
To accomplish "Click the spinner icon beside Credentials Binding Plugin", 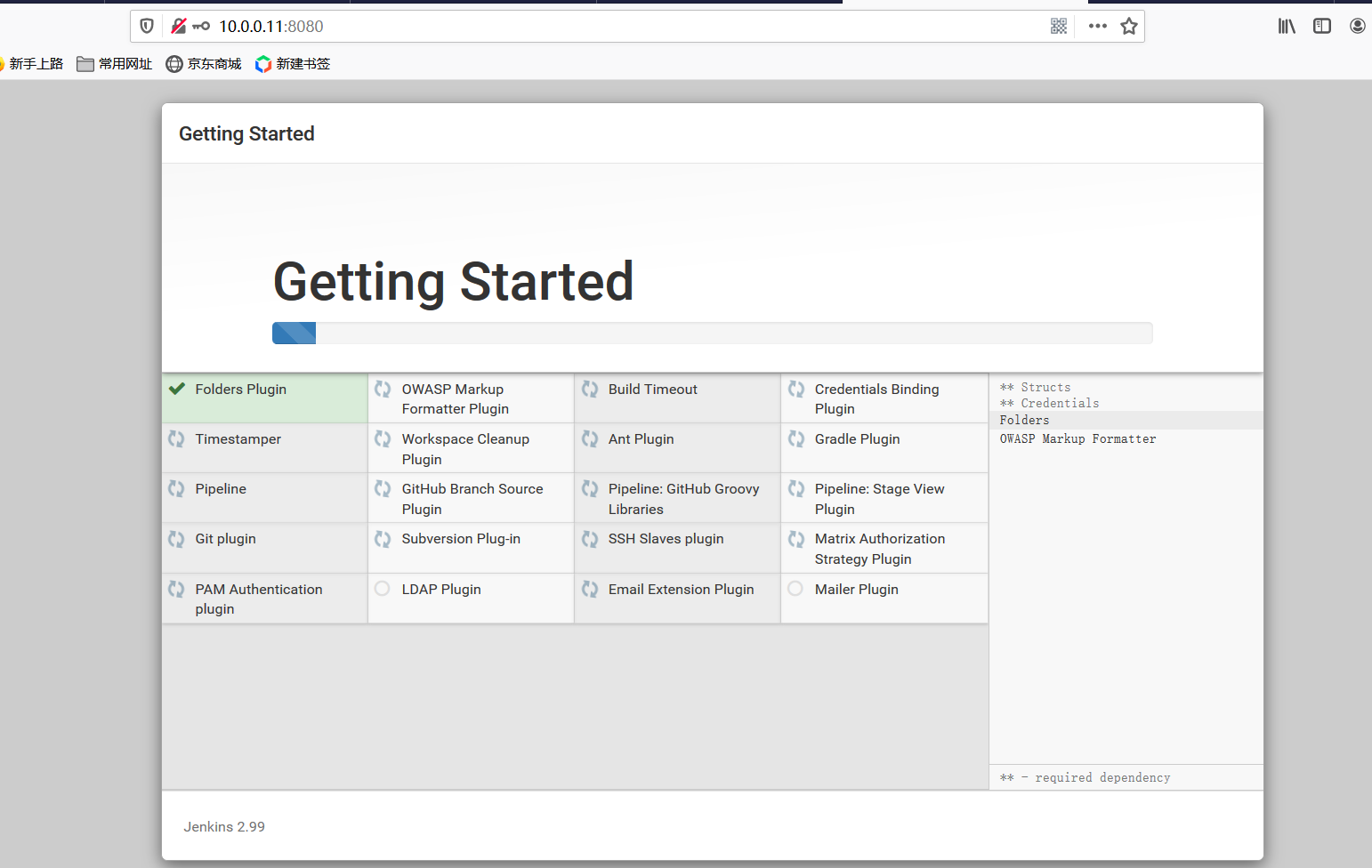I will [x=796, y=389].
